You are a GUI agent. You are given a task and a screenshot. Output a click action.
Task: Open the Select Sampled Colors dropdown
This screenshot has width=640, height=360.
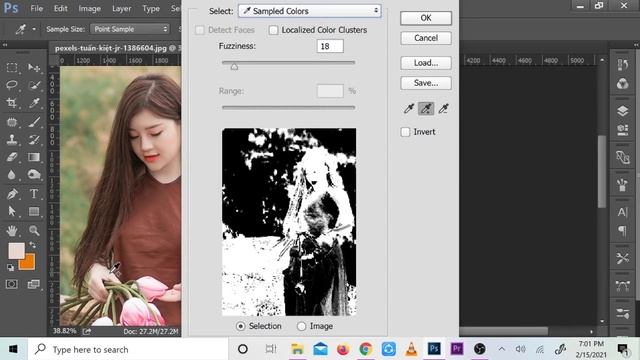310,11
